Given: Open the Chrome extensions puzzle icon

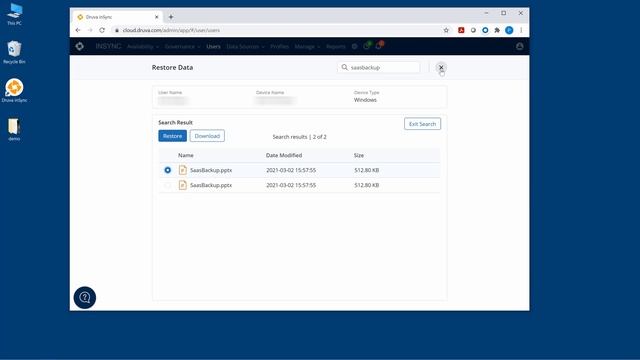Looking at the screenshot, I should coord(497,30).
